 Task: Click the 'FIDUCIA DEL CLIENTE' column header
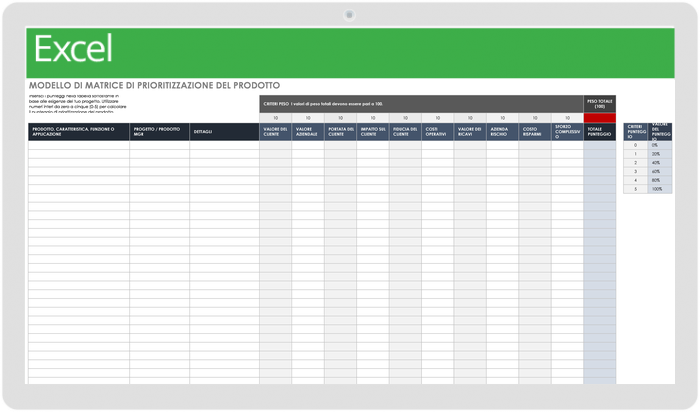click(405, 132)
